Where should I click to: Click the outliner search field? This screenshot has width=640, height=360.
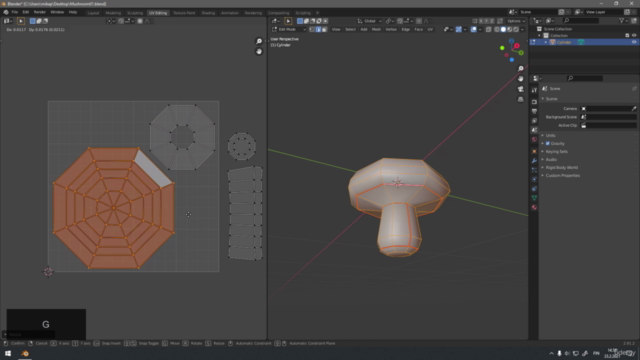(x=581, y=20)
